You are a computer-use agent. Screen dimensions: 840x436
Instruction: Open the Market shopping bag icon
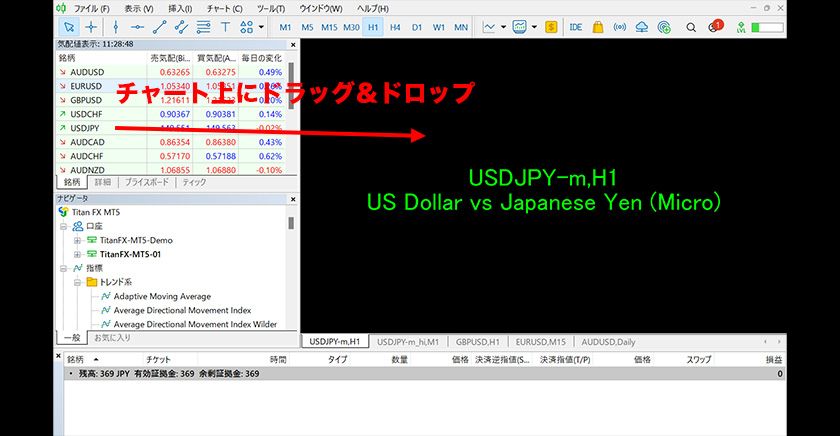coord(598,27)
